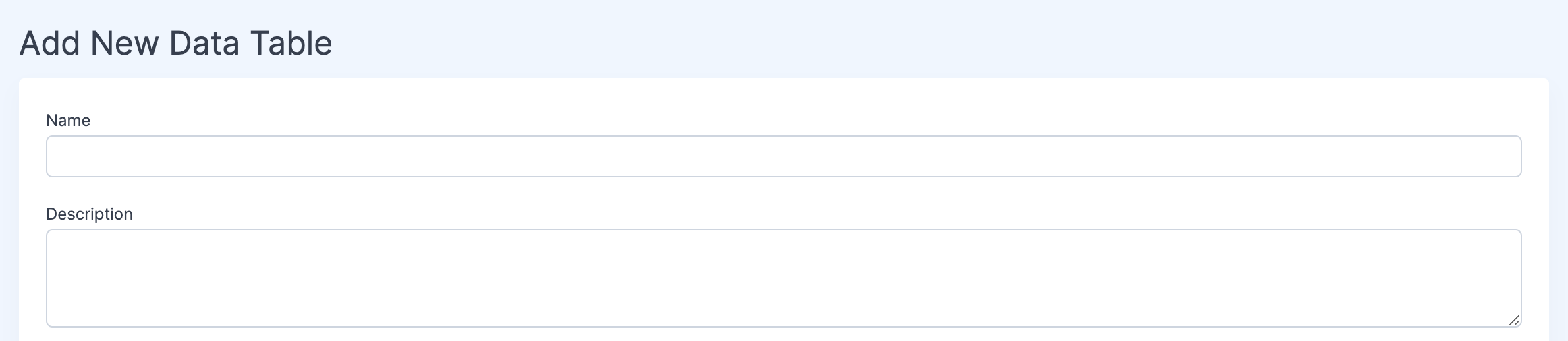Click inside the multi-line Description textbox
Viewport: 1568px width, 341px height.
[x=783, y=278]
